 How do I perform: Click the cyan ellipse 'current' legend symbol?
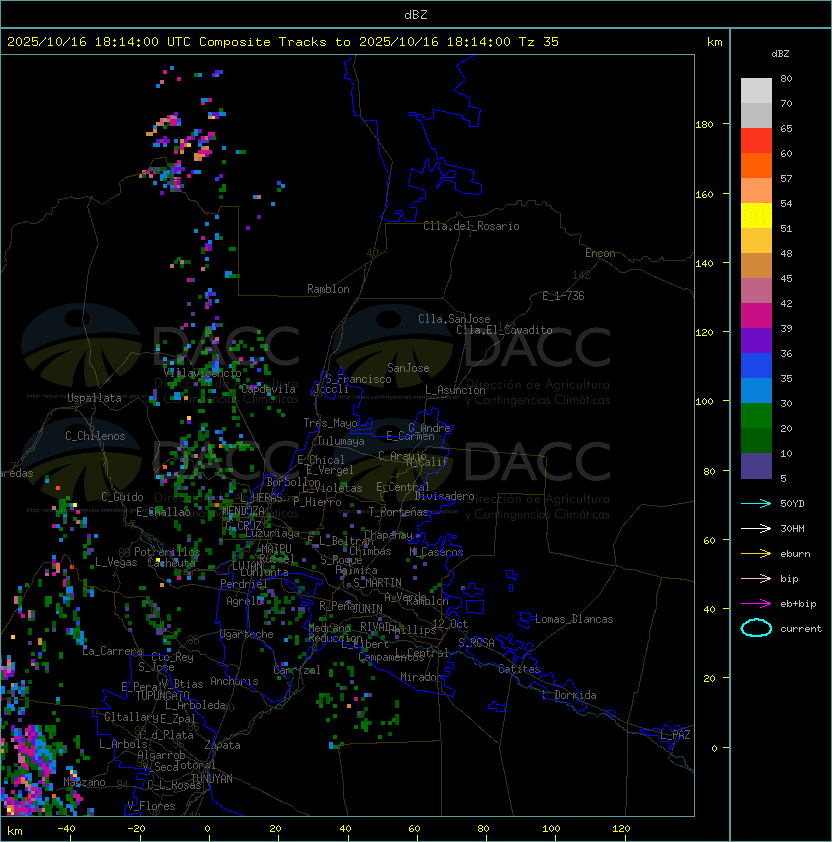[x=756, y=628]
